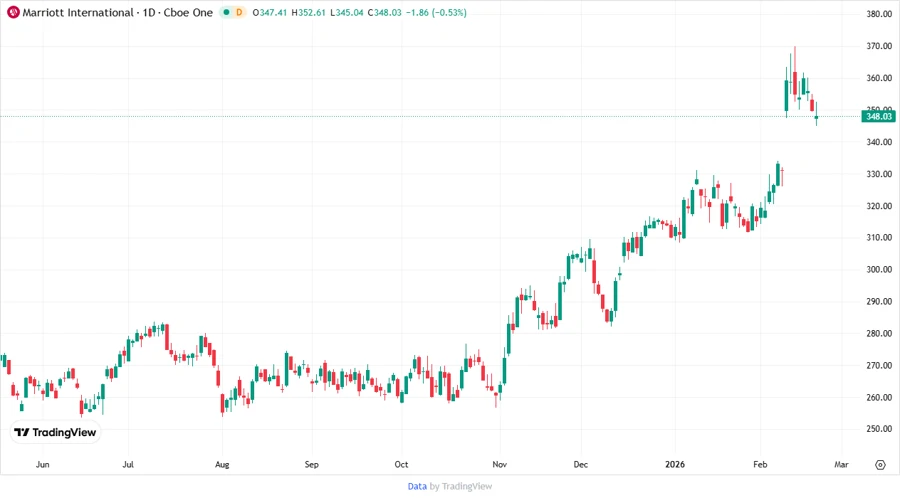Viewport: 900px width, 498px height.
Task: Click the low value L345.04
Action: (x=347, y=12)
